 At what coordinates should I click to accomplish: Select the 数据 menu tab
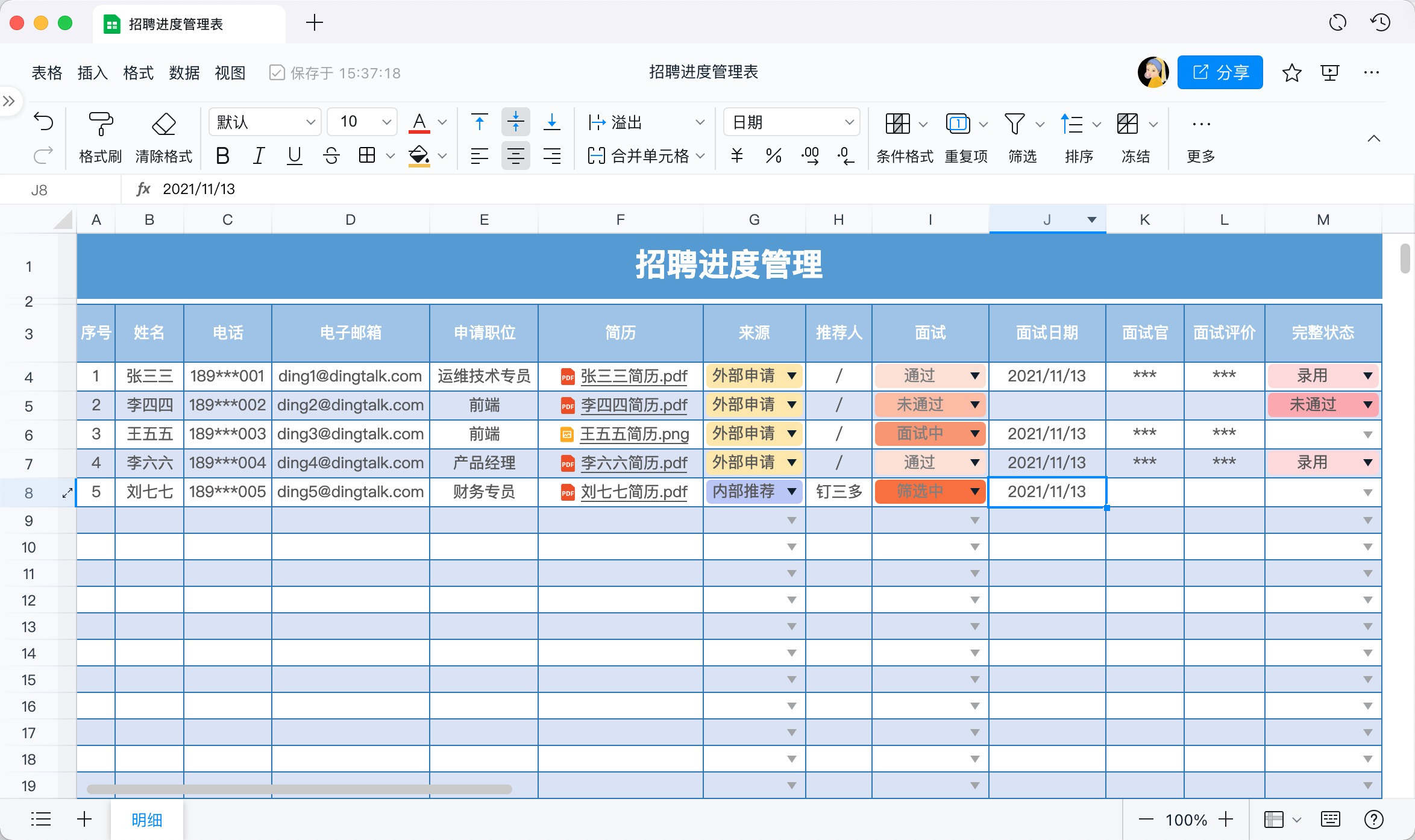183,70
